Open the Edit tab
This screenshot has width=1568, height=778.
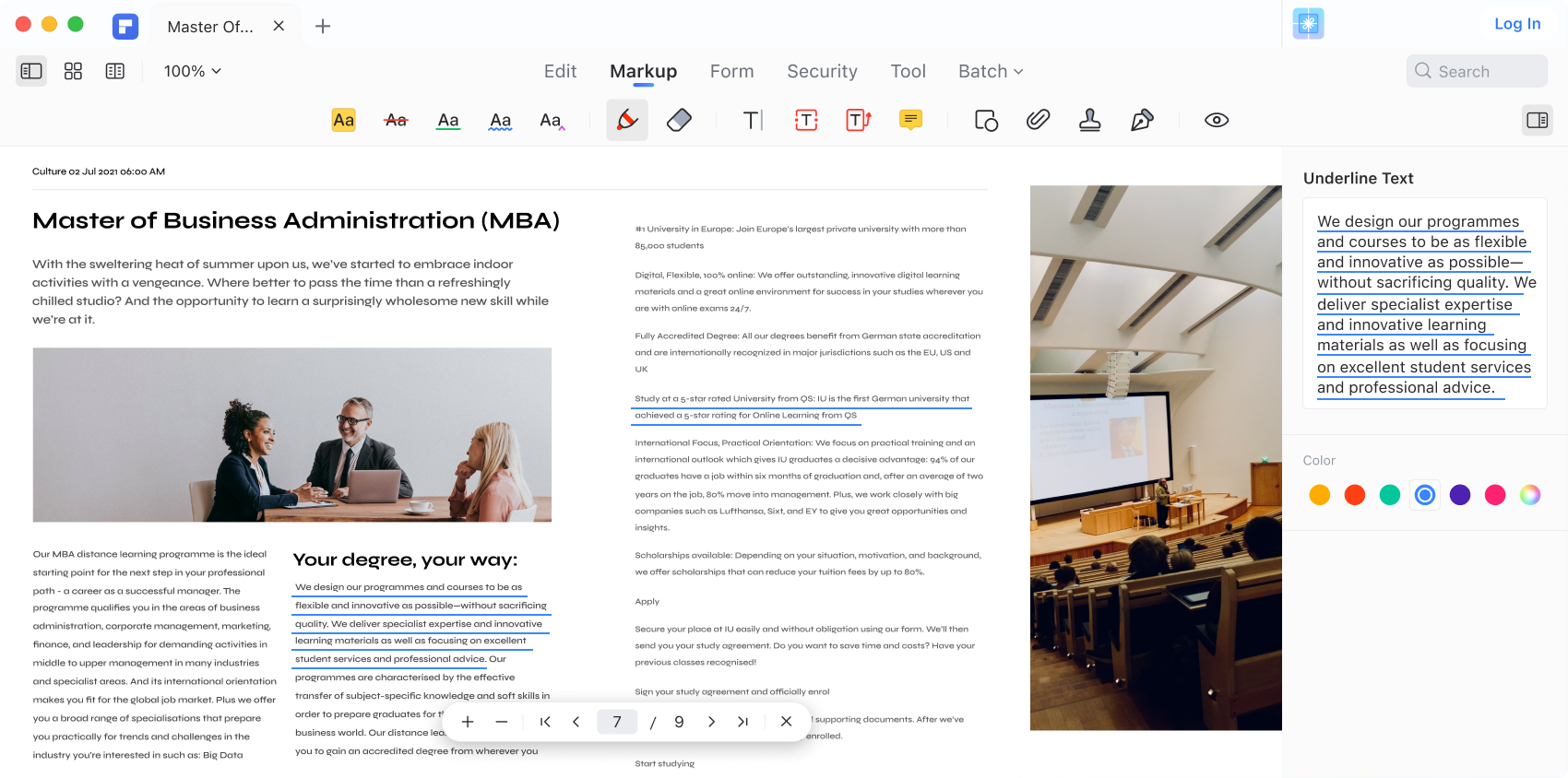[560, 71]
